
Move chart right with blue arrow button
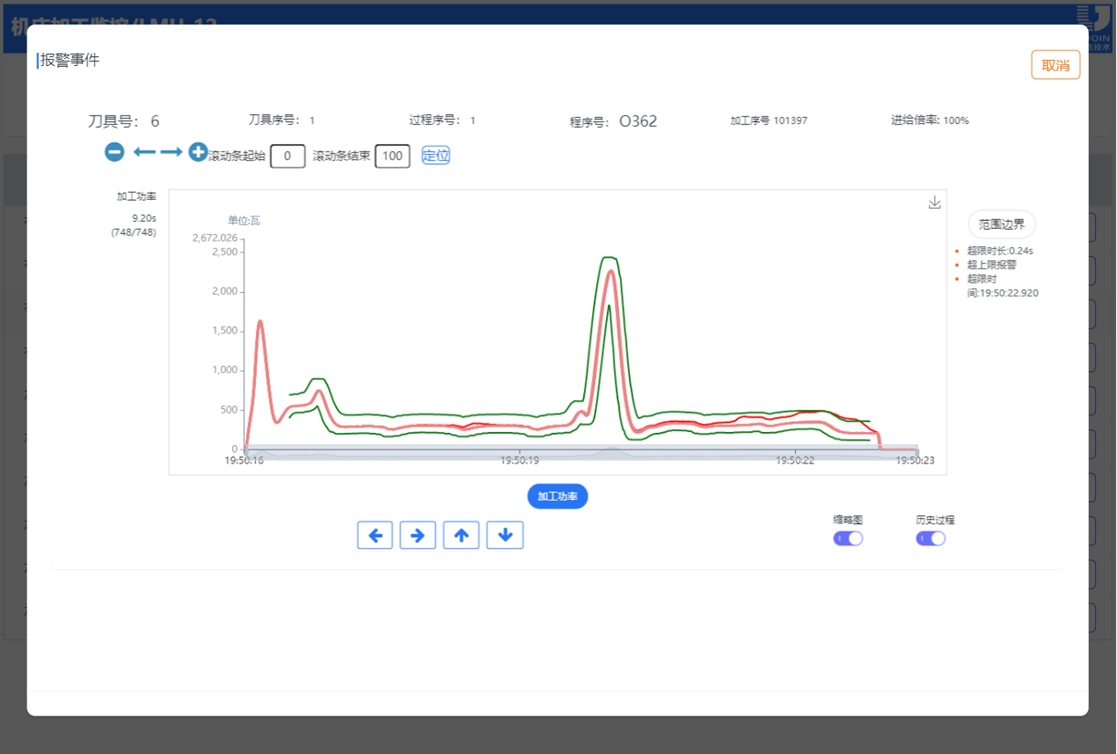[x=418, y=535]
